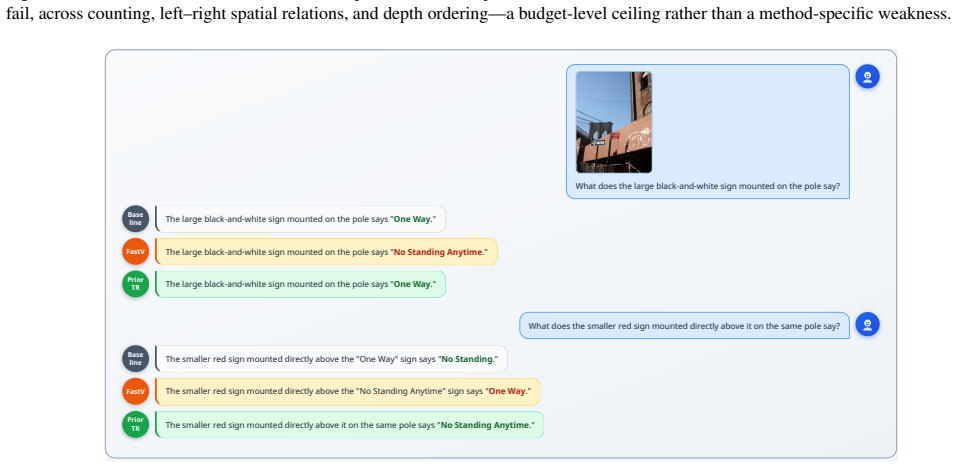This screenshot has height=467, width=957.
Task: Click the red "One Way" highlighted text
Action: [507, 391]
